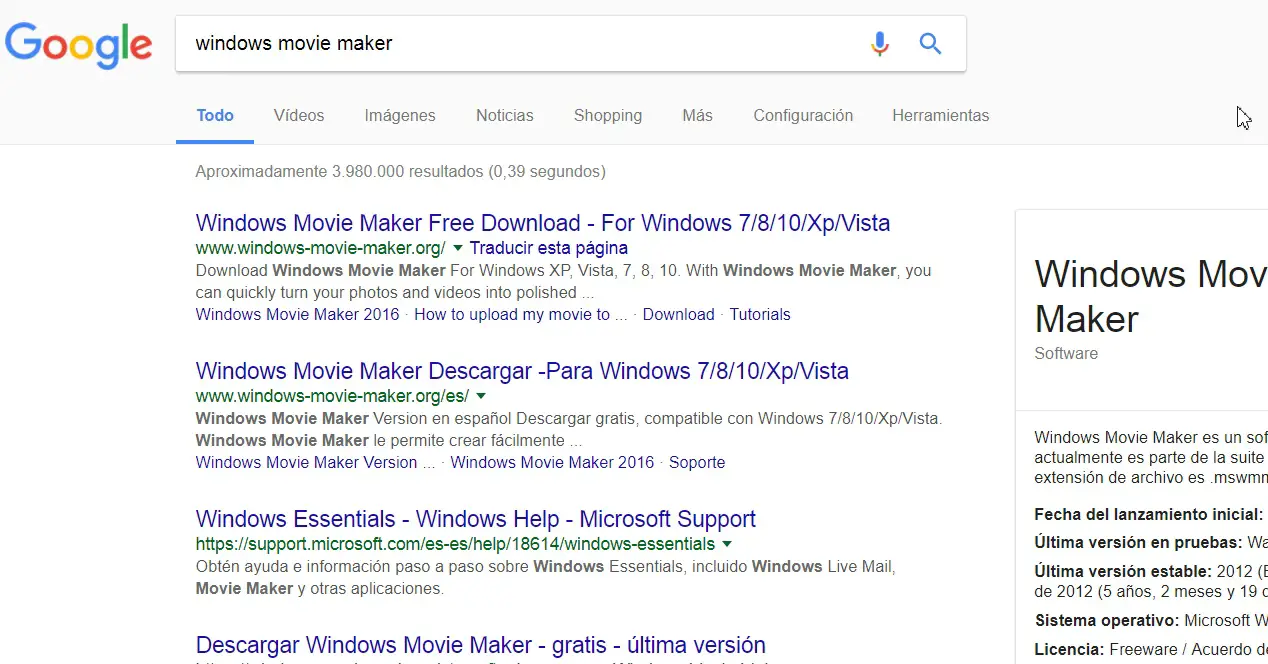The image size is (1268, 664).
Task: Switch to the Vídeos tab
Action: pyautogui.click(x=299, y=115)
